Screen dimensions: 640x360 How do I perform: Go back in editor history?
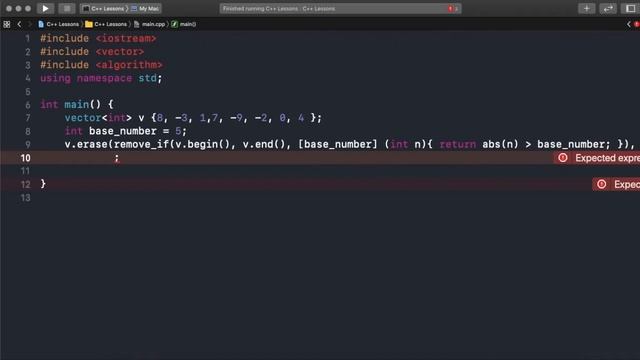[x=19, y=24]
